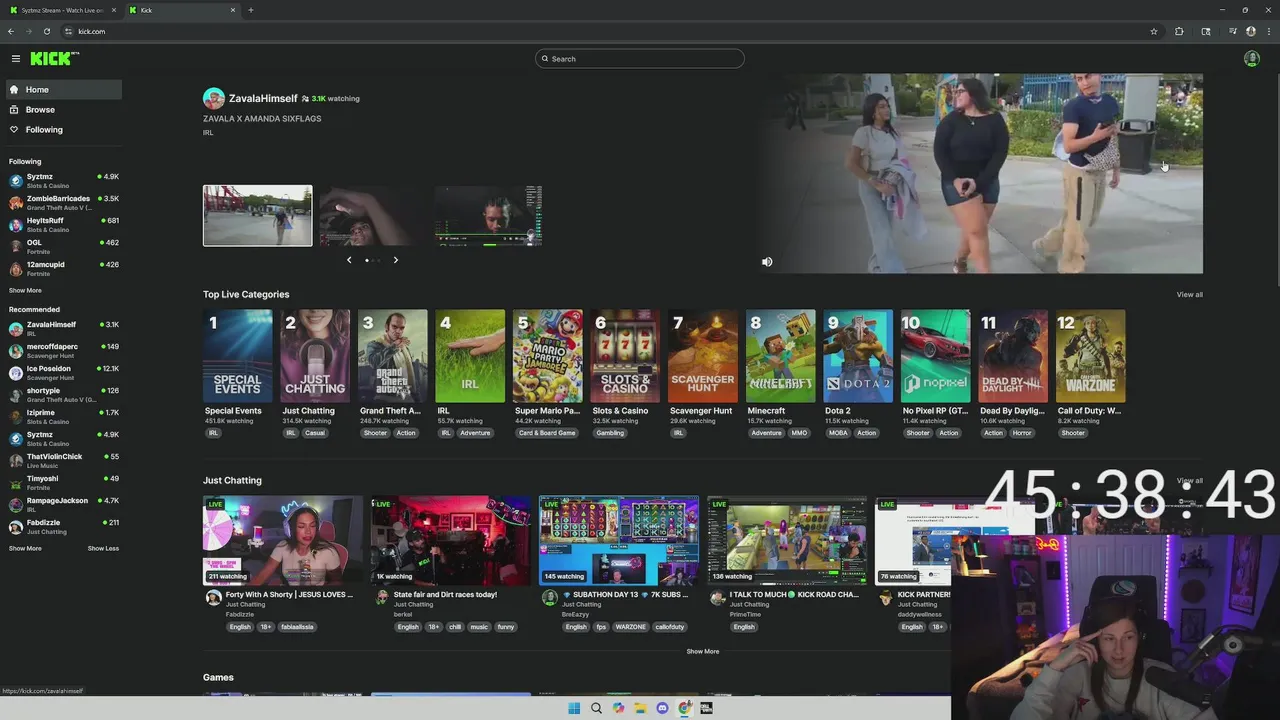This screenshot has width=1280, height=720.
Task: Open ZavalaHimself featured channel name
Action: pos(263,99)
